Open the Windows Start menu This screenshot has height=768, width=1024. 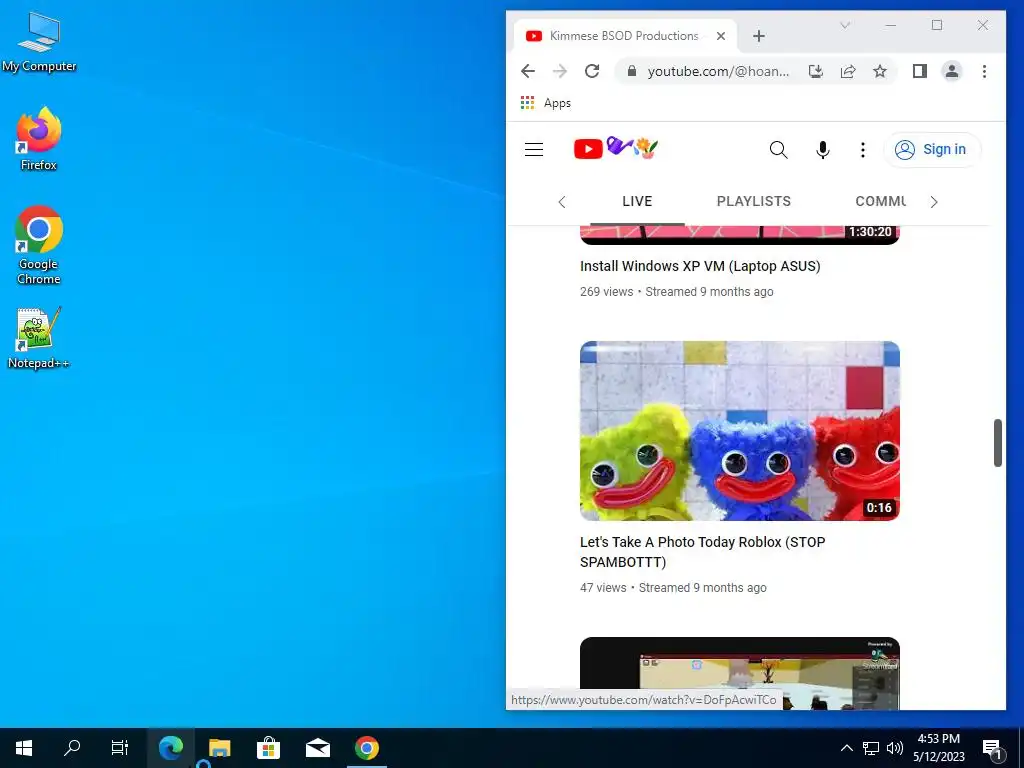pyautogui.click(x=24, y=748)
